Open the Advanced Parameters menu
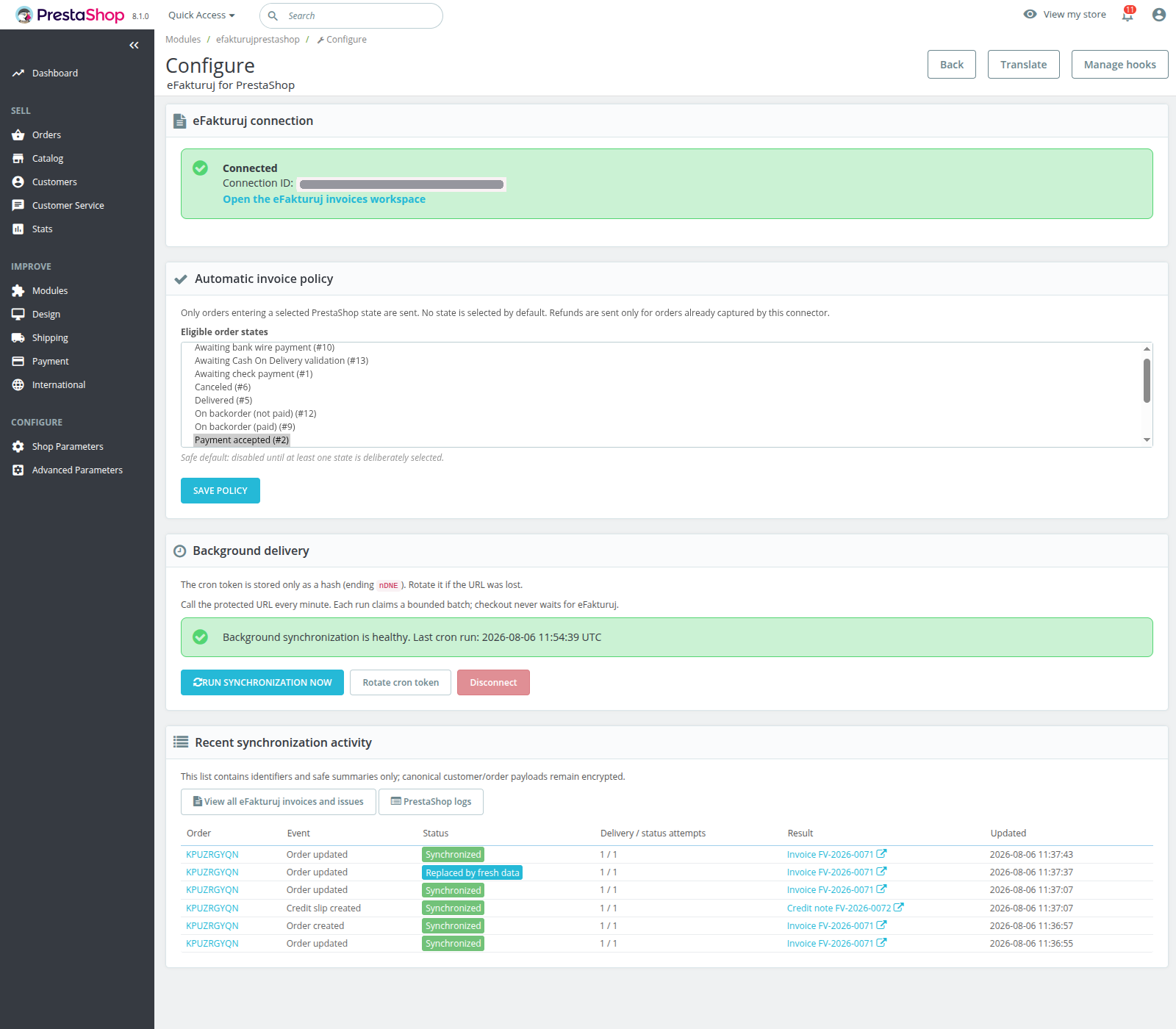Image resolution: width=1176 pixels, height=1029 pixels. click(77, 470)
